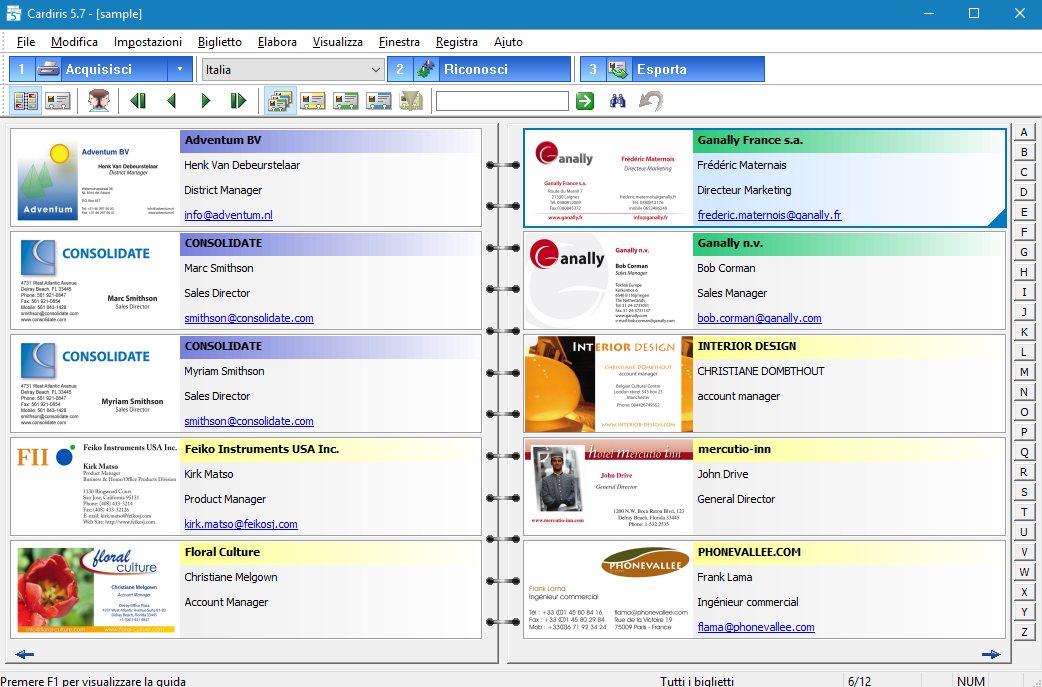Toggle the show all cards filter icon
Screen dimensions: 1042x687
[280, 101]
